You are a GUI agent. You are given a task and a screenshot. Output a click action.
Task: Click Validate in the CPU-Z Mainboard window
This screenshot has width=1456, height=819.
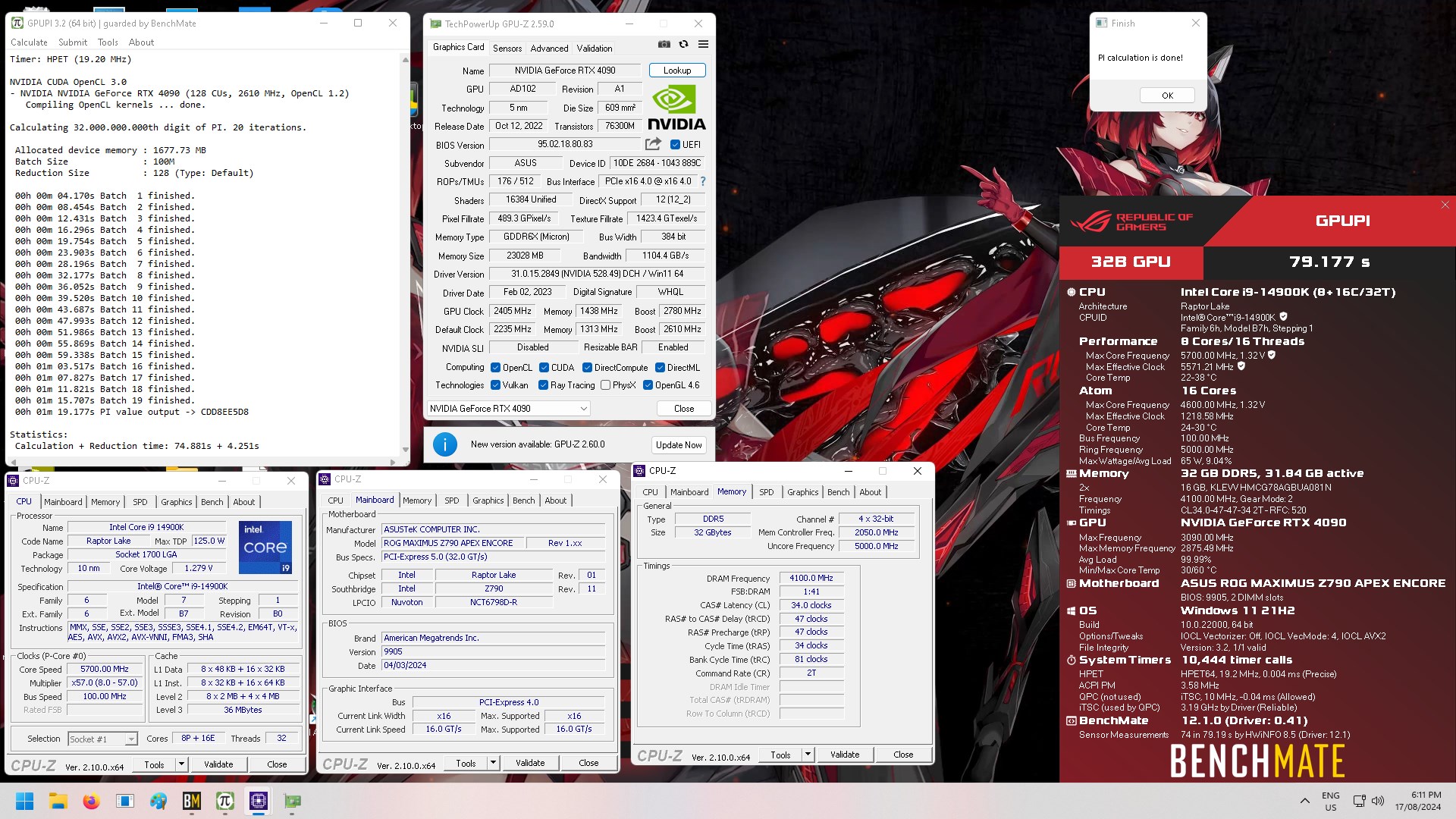click(530, 763)
